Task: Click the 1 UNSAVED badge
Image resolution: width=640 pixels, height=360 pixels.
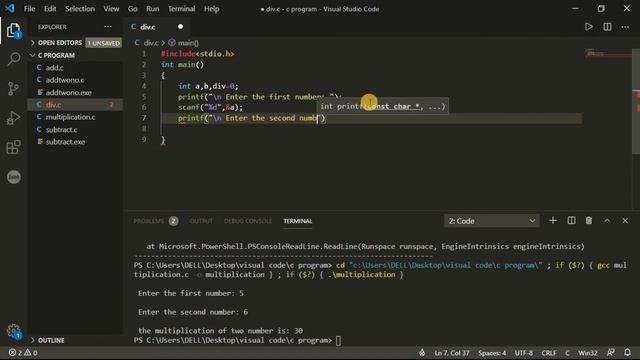Action: click(104, 43)
